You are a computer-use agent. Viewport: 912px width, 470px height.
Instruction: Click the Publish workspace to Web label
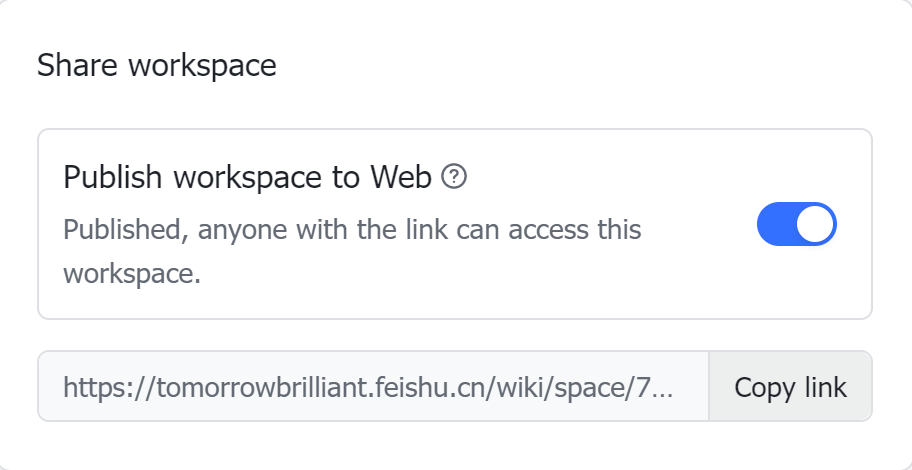[x=247, y=178]
